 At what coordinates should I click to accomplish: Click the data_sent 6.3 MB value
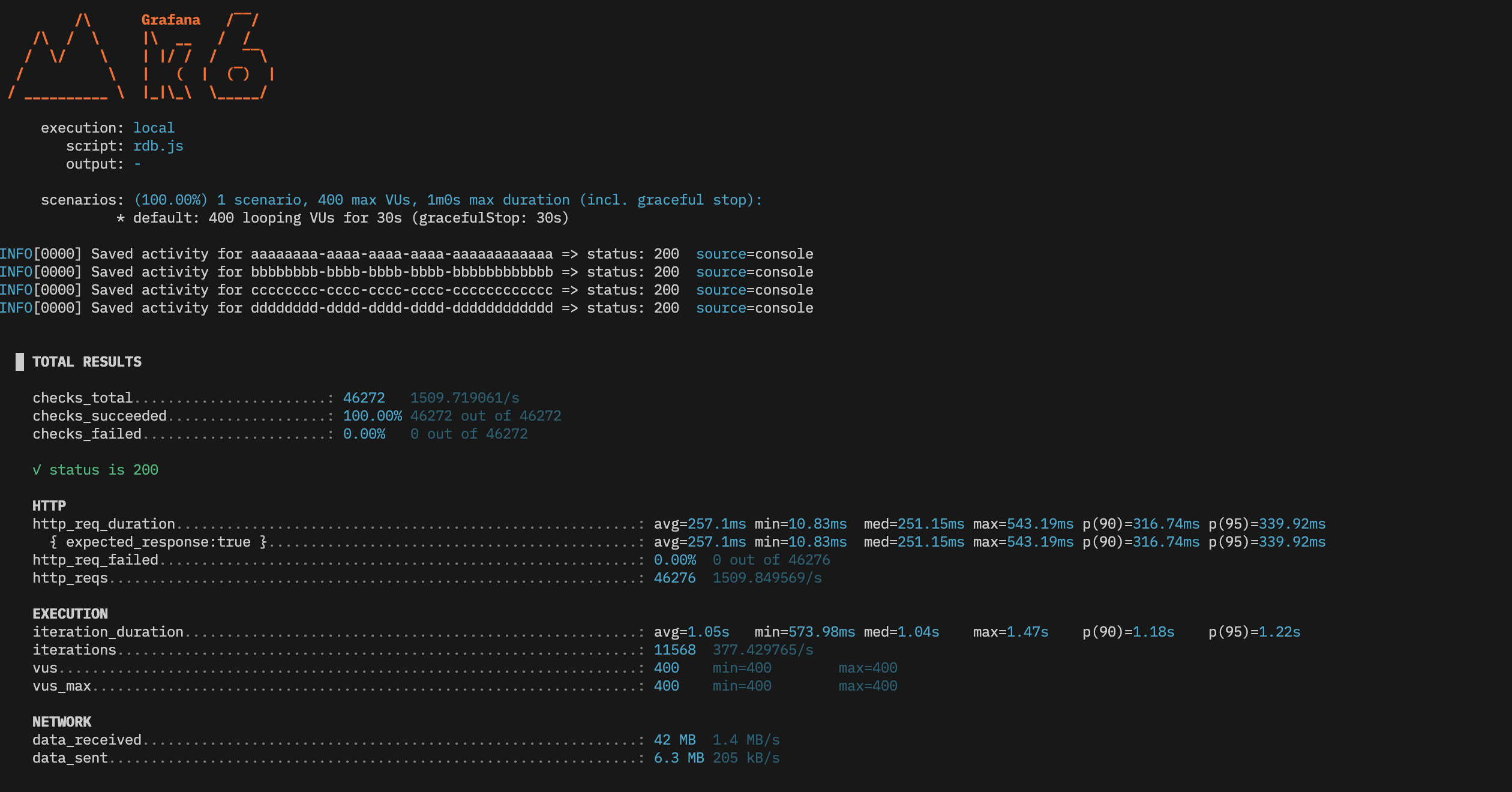tap(679, 758)
